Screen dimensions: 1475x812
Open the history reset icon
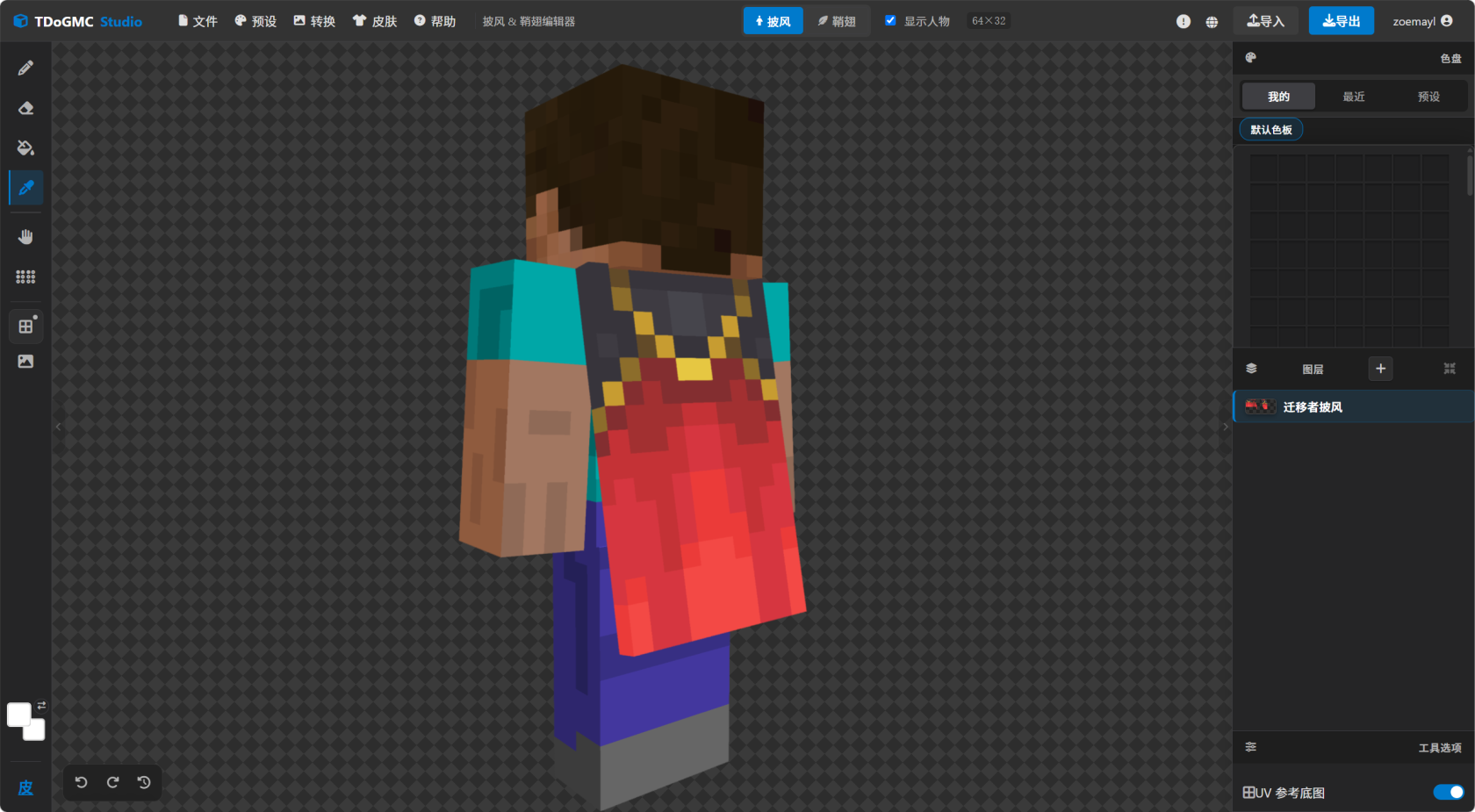(x=144, y=782)
